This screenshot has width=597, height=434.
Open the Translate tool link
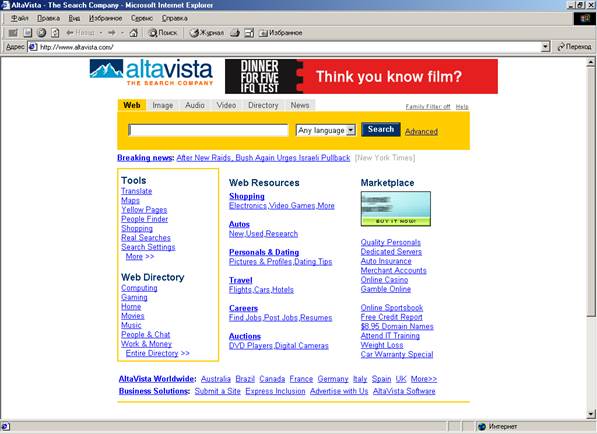136,191
